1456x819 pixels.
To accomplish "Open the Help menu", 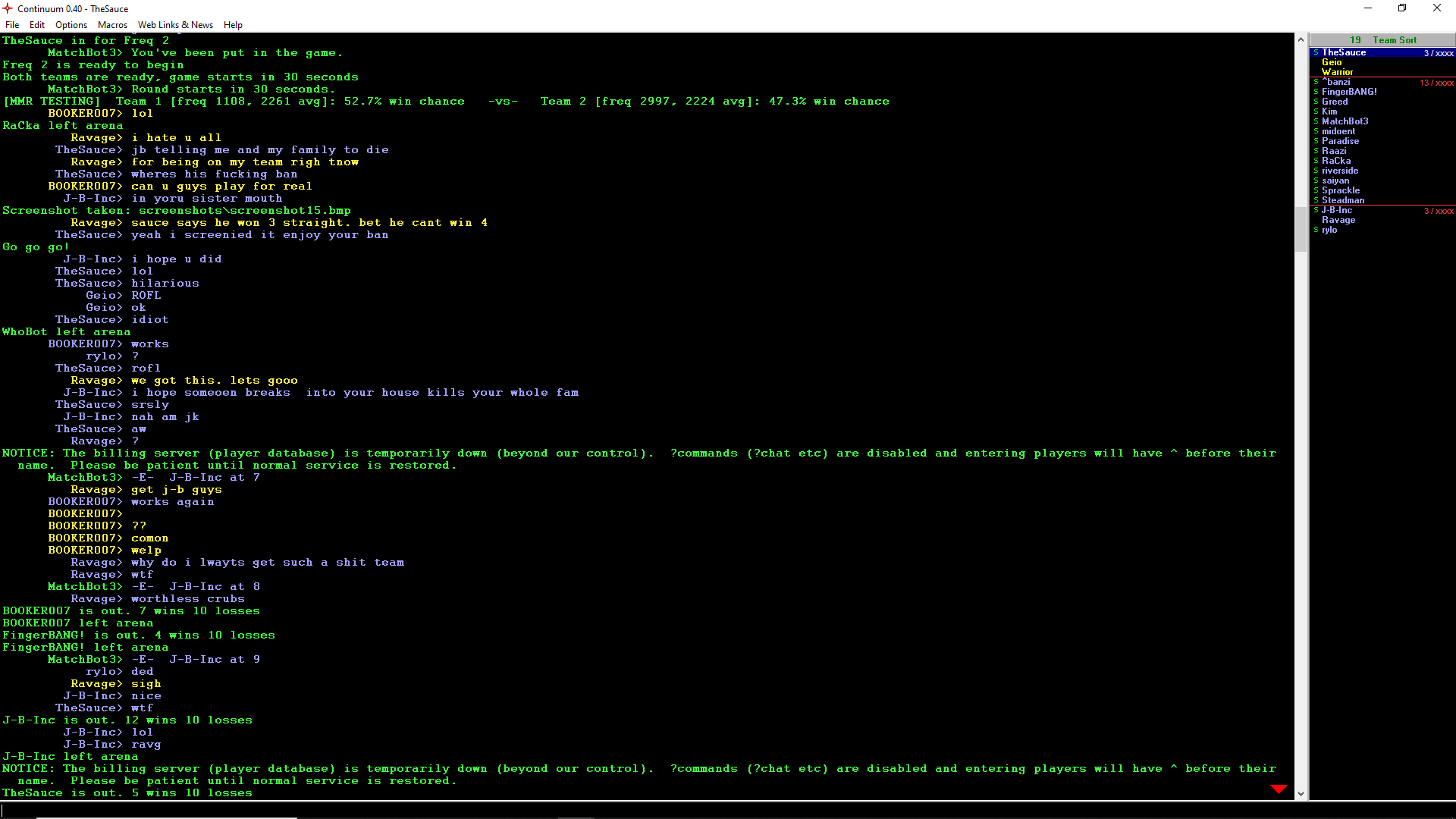I will tap(233, 25).
